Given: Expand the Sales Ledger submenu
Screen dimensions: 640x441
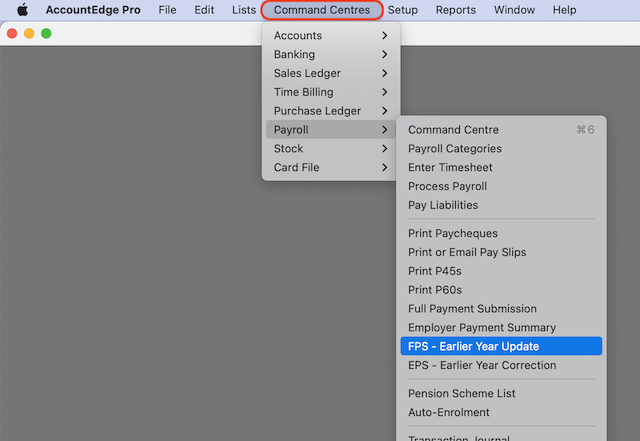Looking at the screenshot, I should (331, 73).
